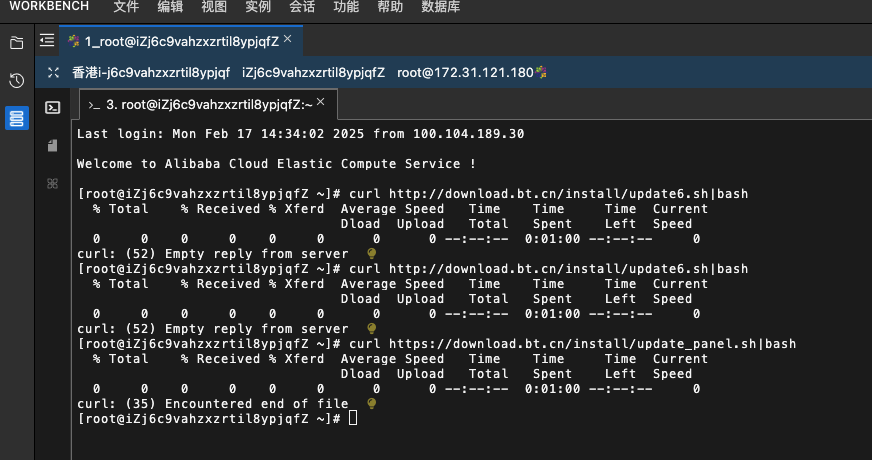This screenshot has width=872, height=460.
Task: Click the terminal icon in inner sidebar
Action: pyautogui.click(x=53, y=107)
